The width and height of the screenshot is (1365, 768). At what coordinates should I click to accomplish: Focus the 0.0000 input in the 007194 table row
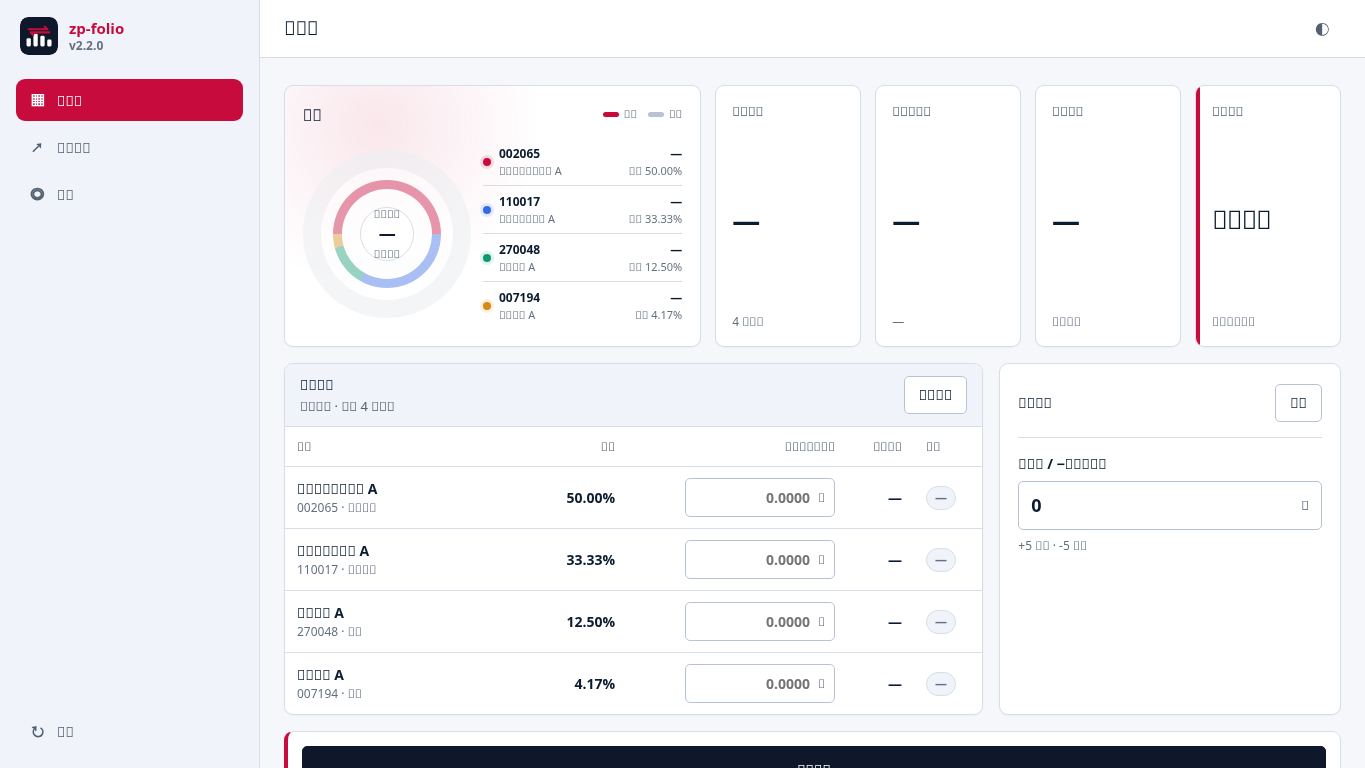pos(760,684)
